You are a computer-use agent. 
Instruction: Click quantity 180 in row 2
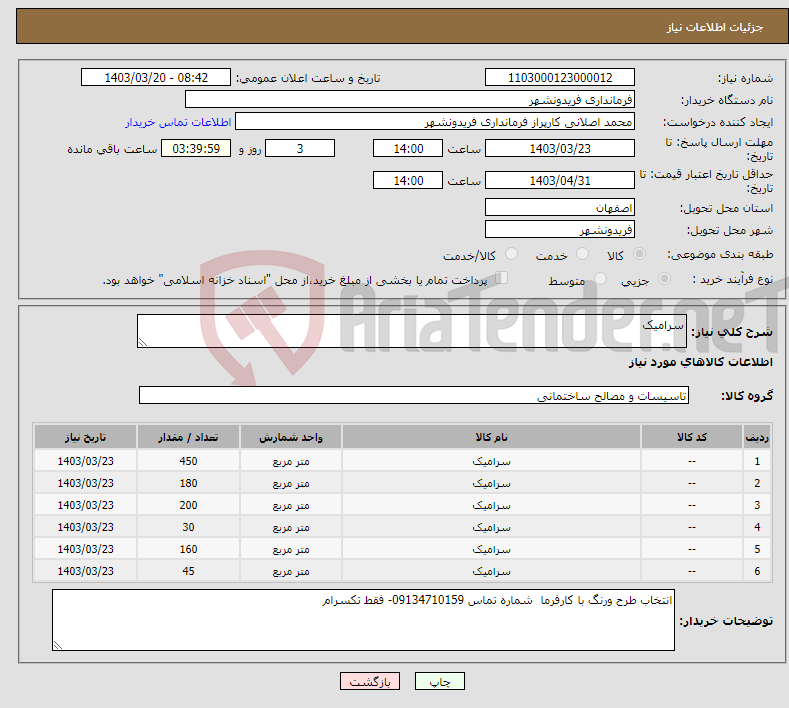[188, 483]
